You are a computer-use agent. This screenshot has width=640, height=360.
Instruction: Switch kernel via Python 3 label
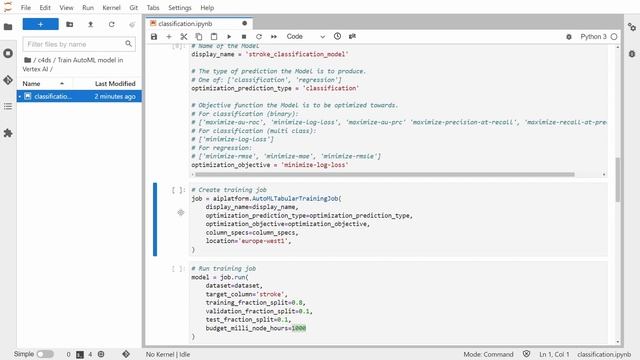[593, 37]
